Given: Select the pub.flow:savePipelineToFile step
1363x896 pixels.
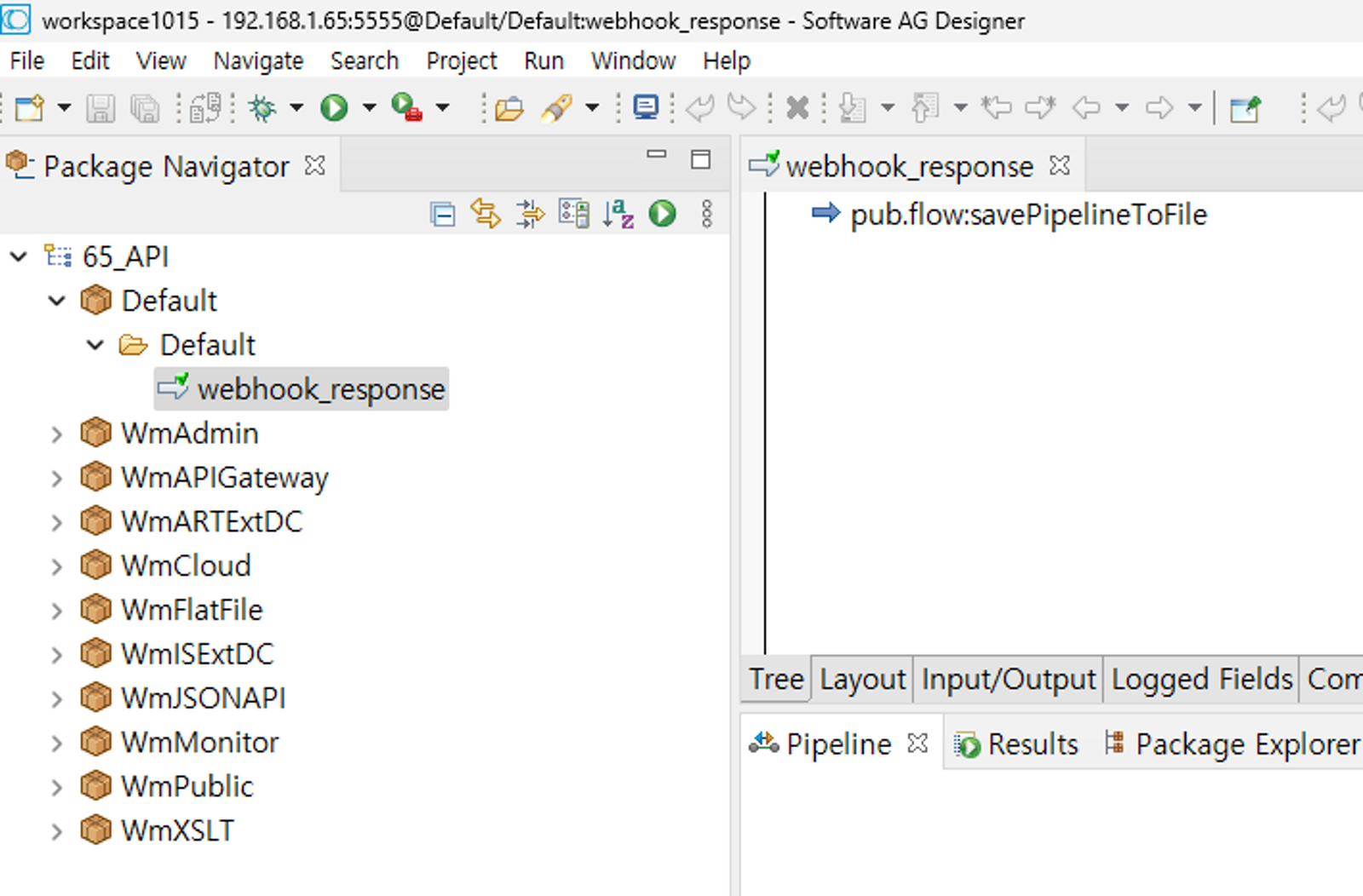Looking at the screenshot, I should 1027,215.
